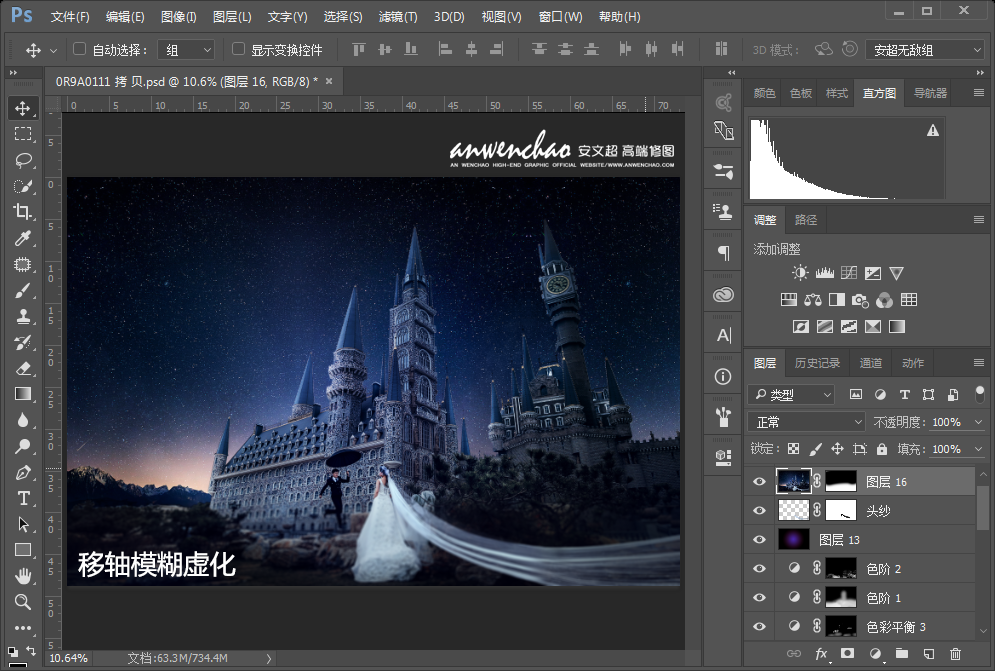Add a Color Balance adjustment
This screenshot has width=995, height=671.
pos(812,300)
